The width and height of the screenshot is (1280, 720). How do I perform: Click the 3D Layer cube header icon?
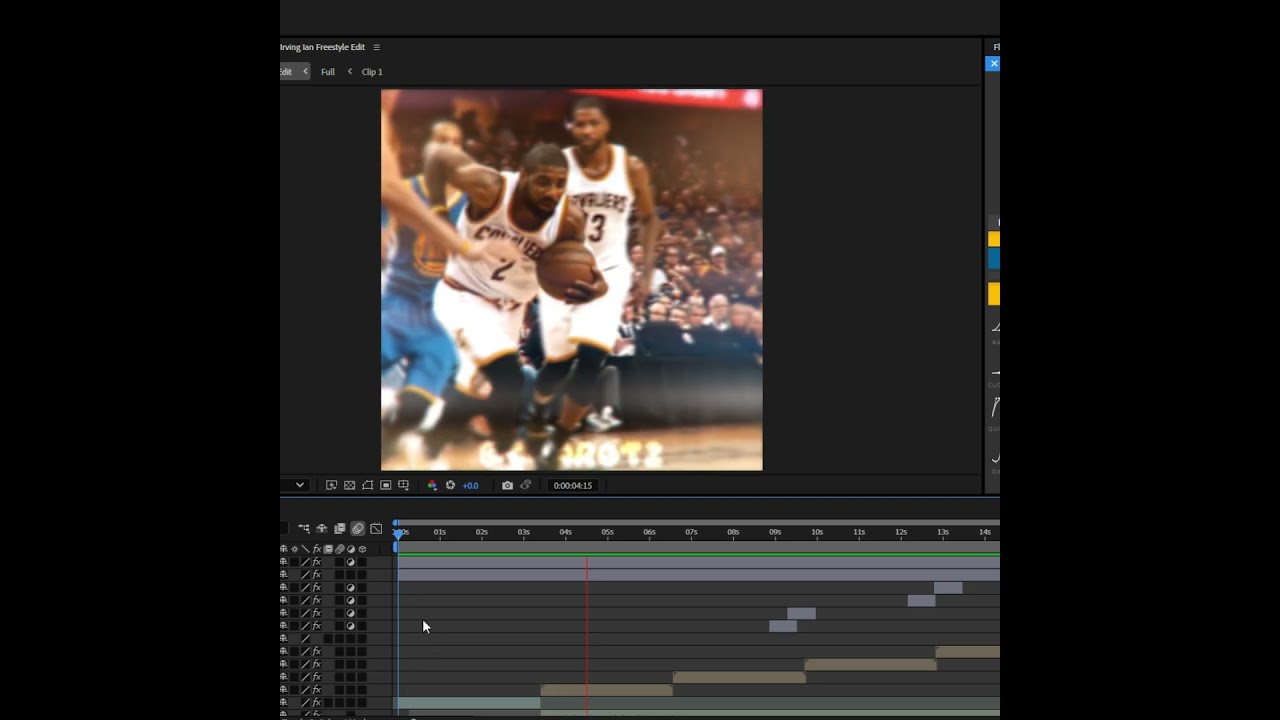[x=362, y=549]
